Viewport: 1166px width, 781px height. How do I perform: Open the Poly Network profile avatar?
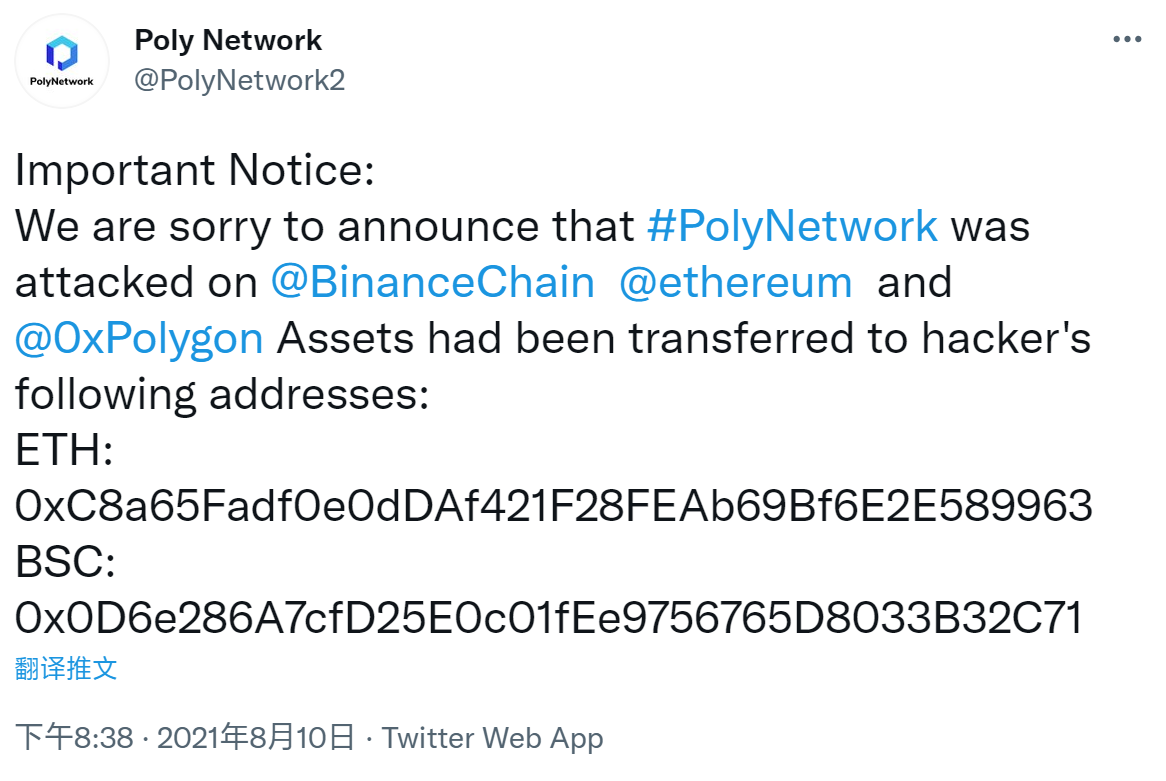(x=62, y=62)
